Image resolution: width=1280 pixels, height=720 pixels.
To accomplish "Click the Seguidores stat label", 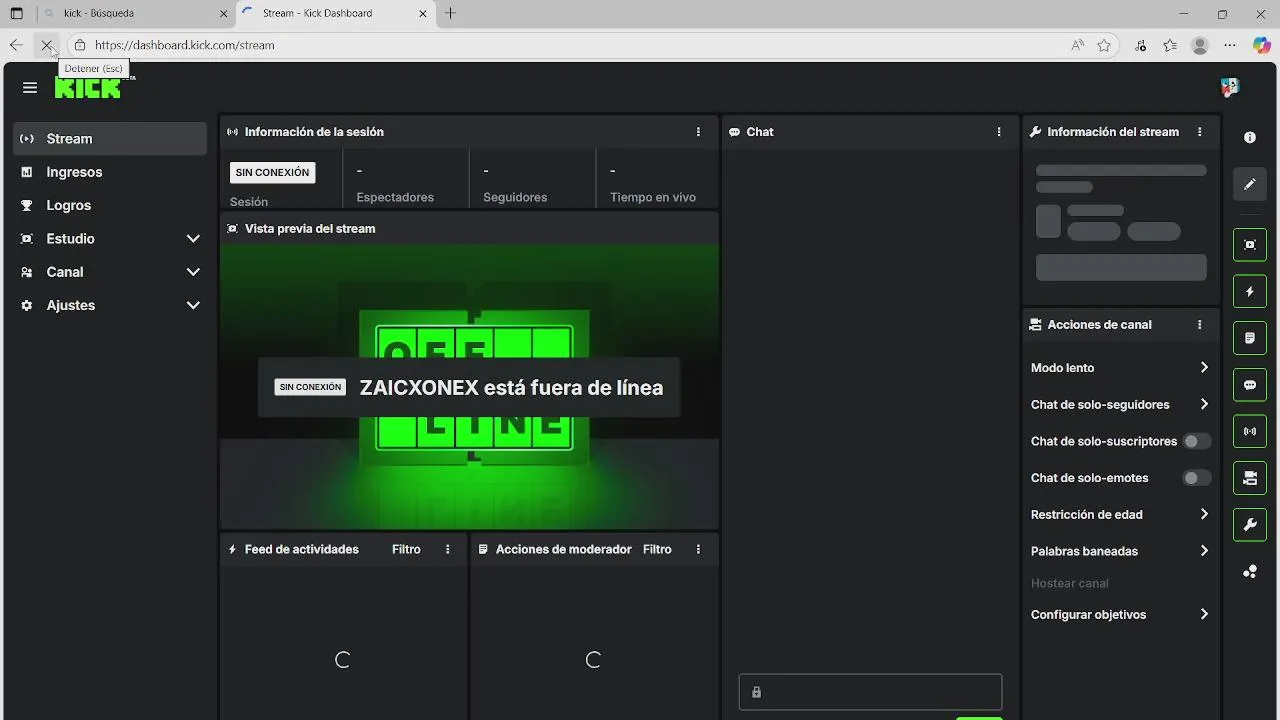I will coord(515,197).
